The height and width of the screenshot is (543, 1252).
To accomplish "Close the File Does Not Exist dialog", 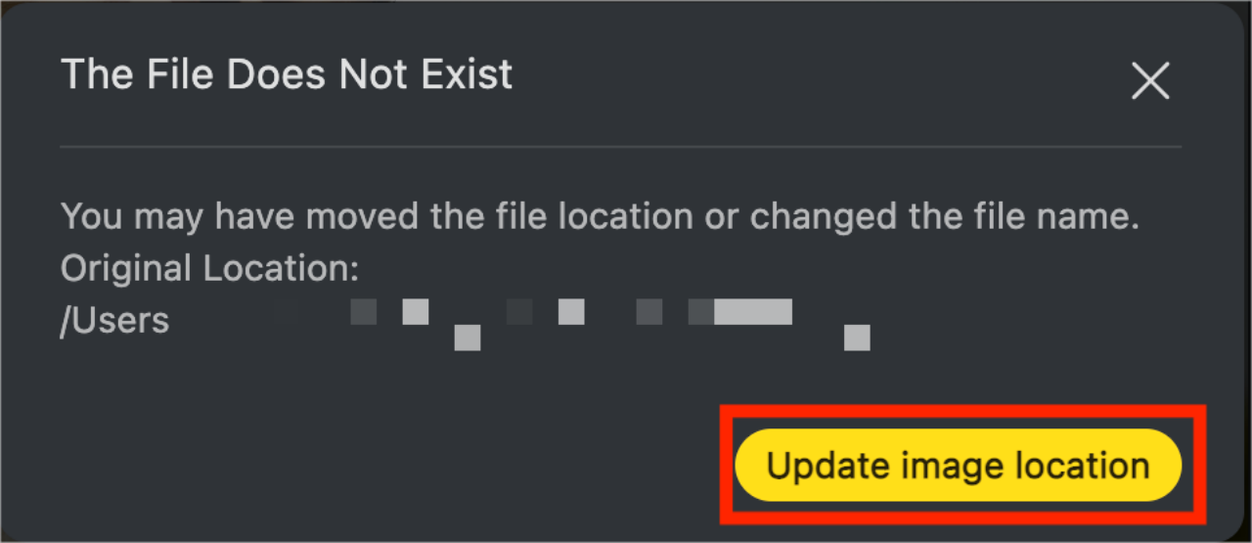I will pos(1150,81).
